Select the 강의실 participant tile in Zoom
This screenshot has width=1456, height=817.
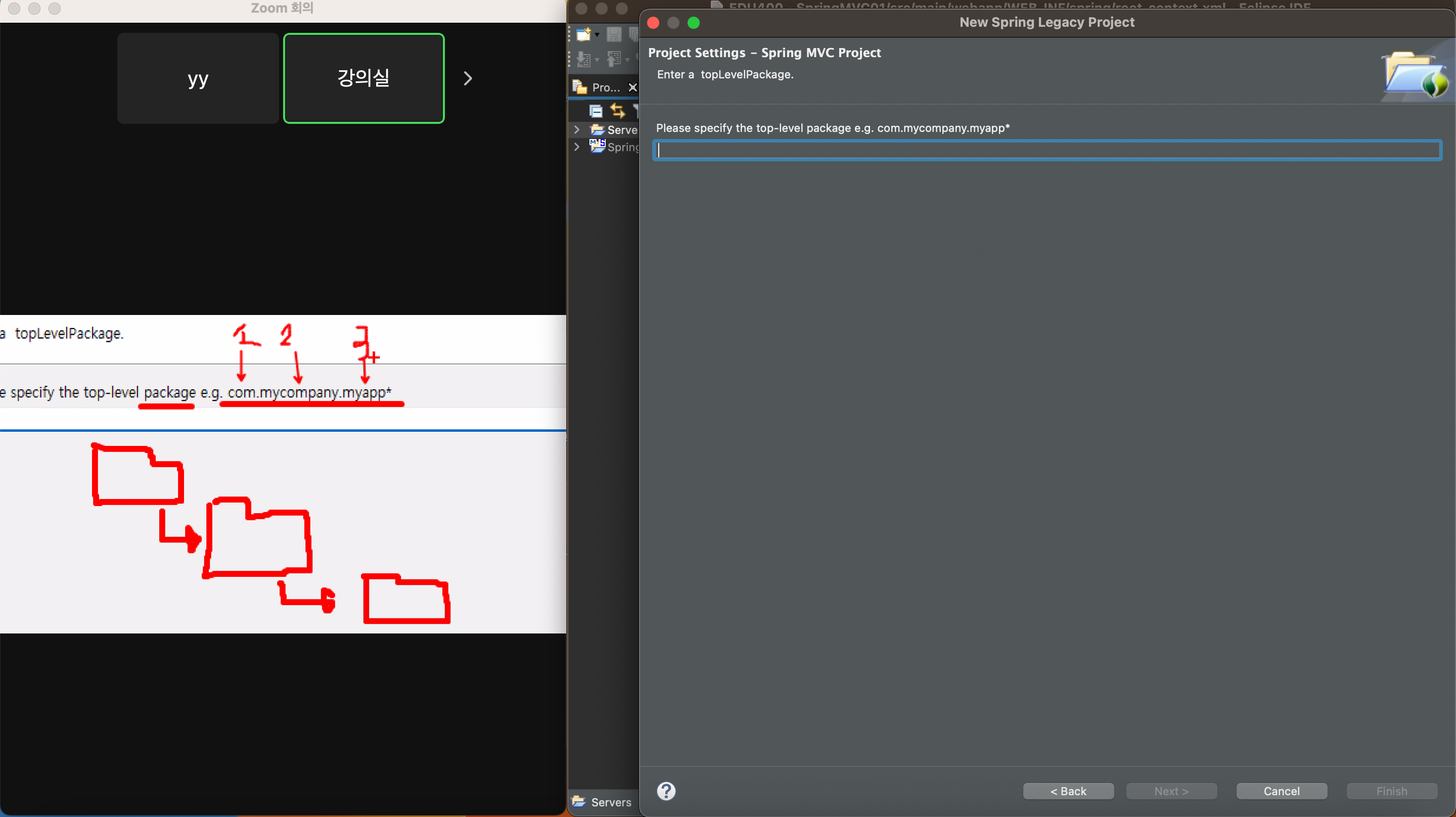(x=363, y=78)
